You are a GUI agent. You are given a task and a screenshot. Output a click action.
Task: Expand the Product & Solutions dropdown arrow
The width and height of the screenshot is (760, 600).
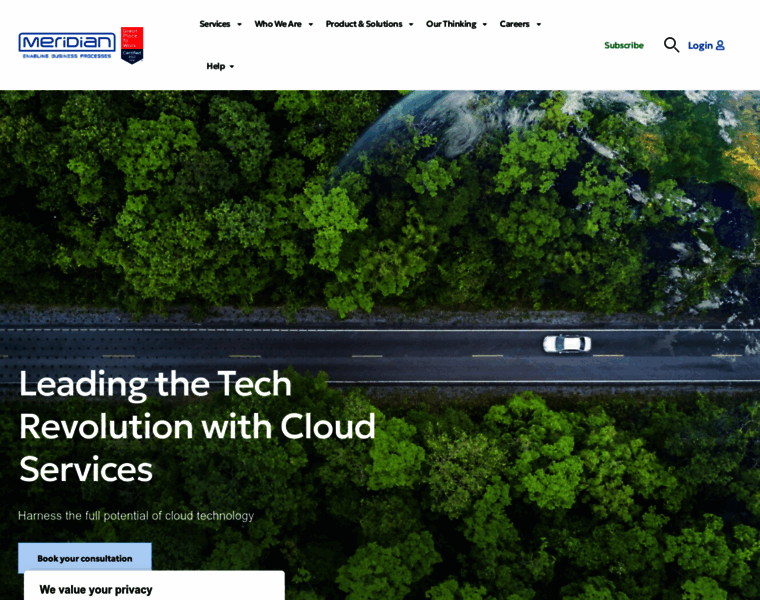pyautogui.click(x=411, y=24)
